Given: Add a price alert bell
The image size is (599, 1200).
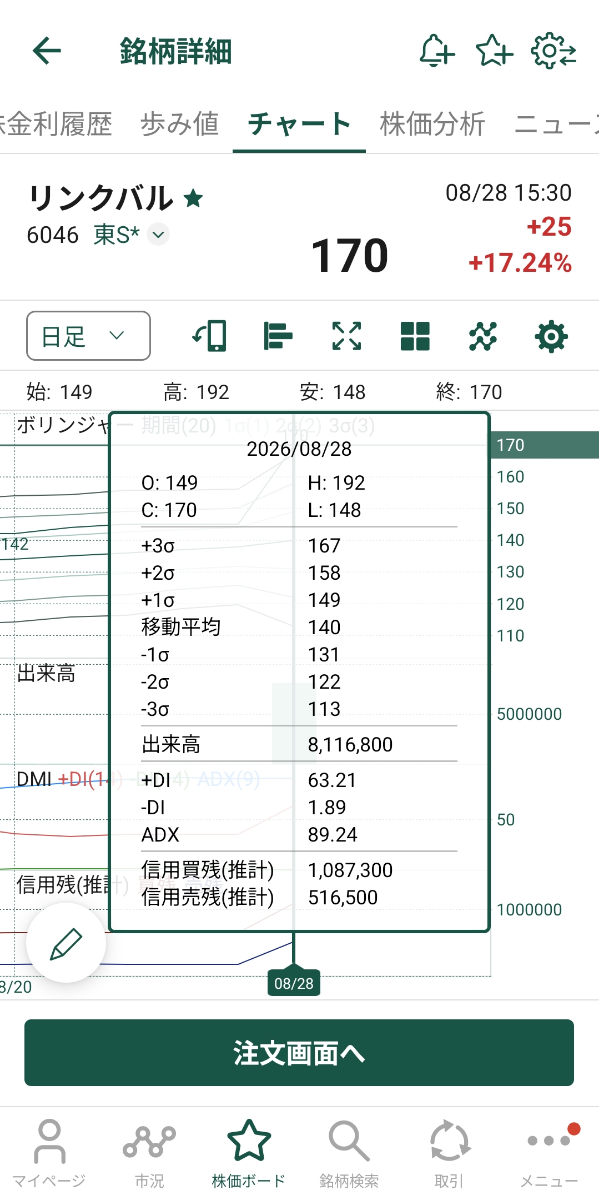Looking at the screenshot, I should [x=436, y=51].
